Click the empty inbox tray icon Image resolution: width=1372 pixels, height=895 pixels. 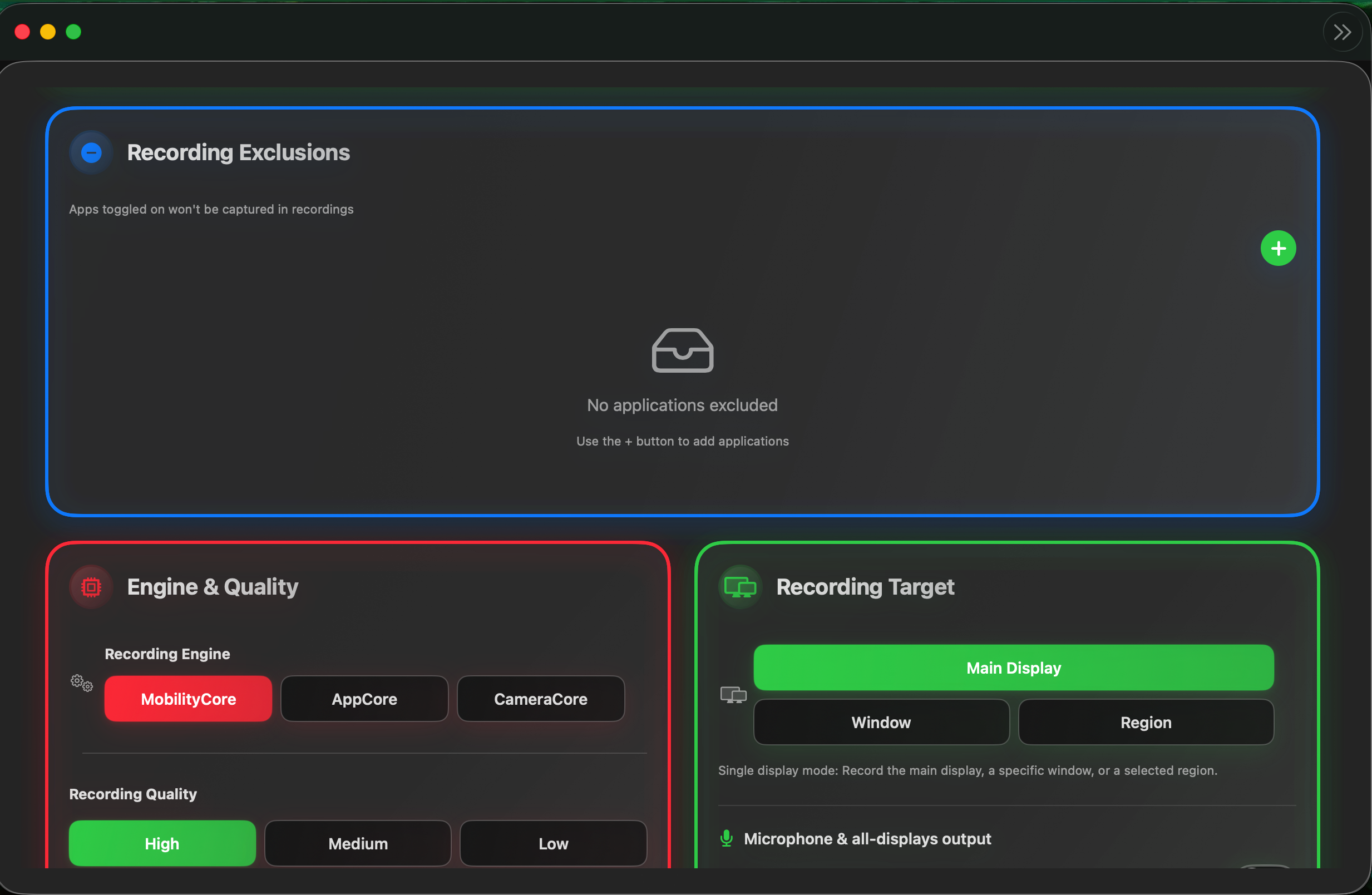pos(683,350)
